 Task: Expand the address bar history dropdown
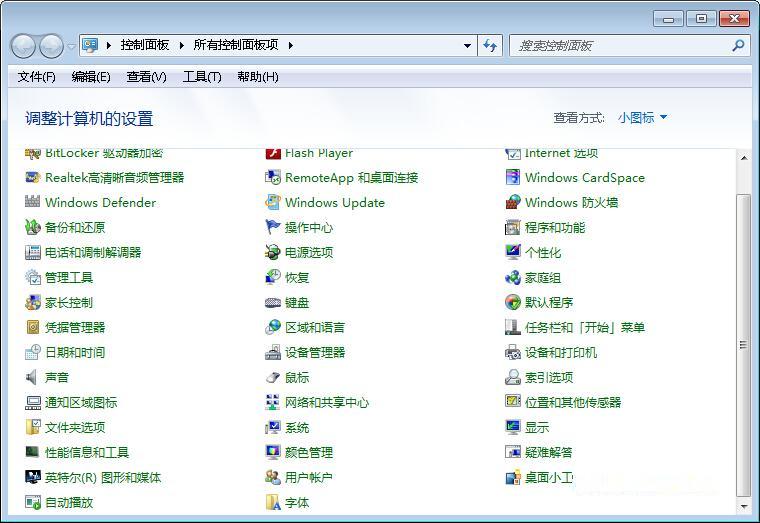click(467, 46)
